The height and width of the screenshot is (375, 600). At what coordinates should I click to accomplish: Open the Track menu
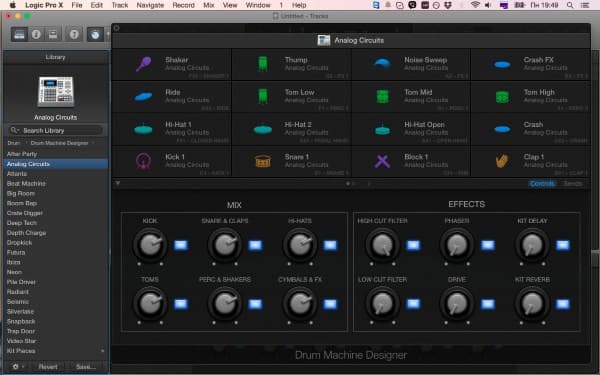point(120,5)
